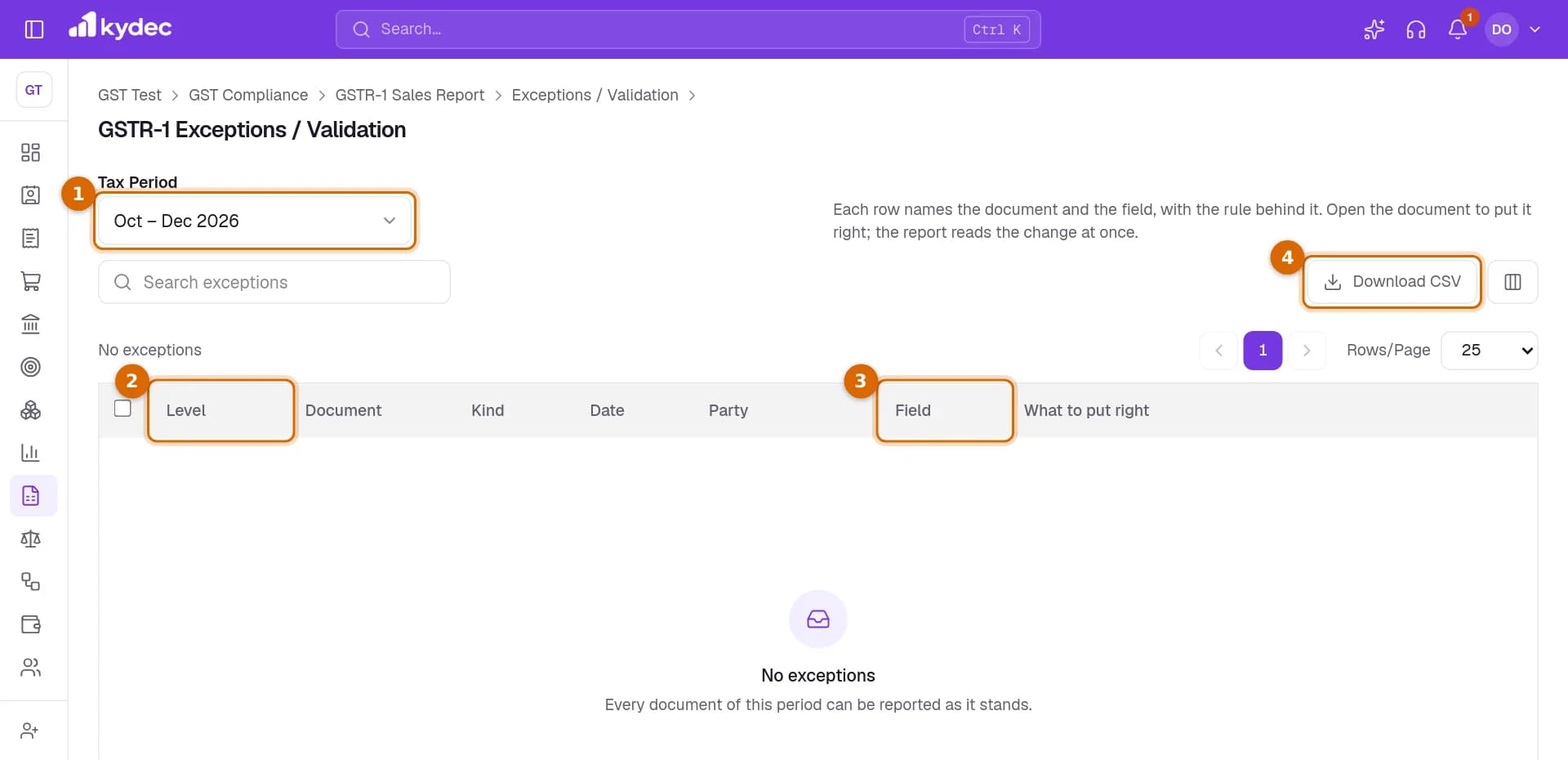Go to the next page arrow

1307,351
